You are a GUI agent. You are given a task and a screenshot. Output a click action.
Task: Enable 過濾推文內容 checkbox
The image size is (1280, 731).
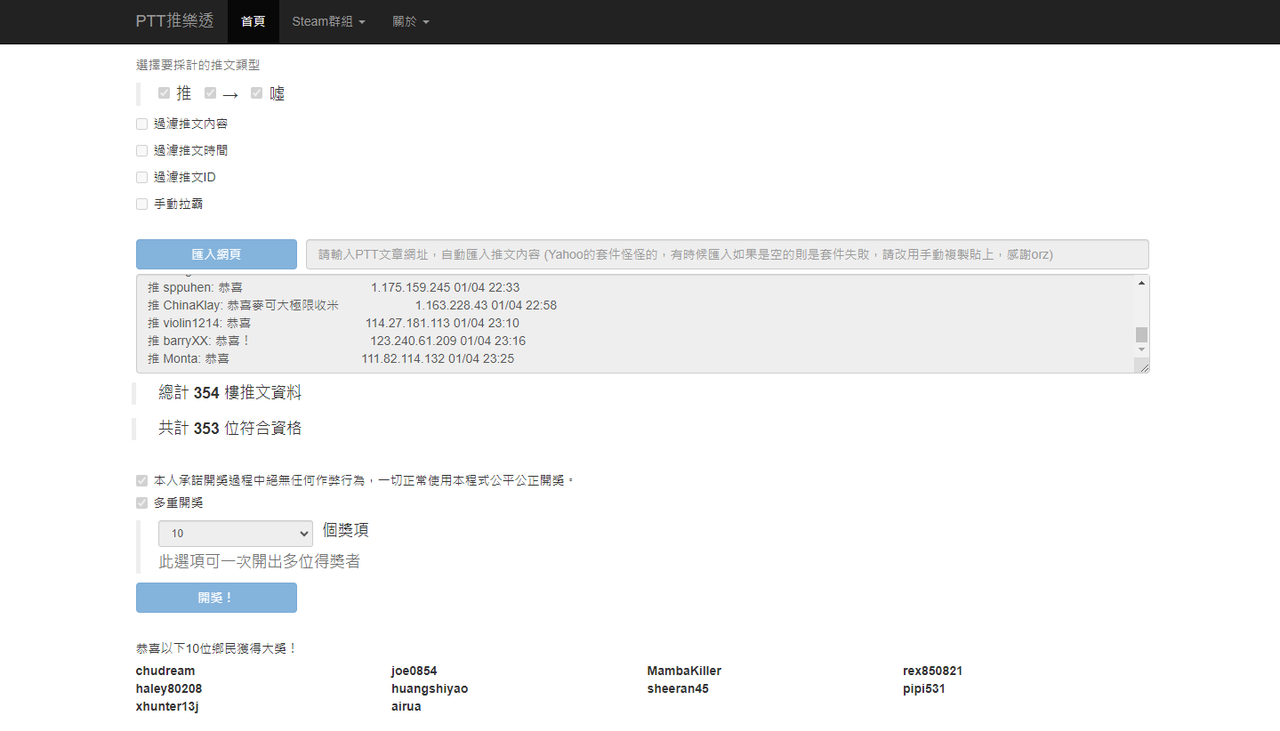142,124
